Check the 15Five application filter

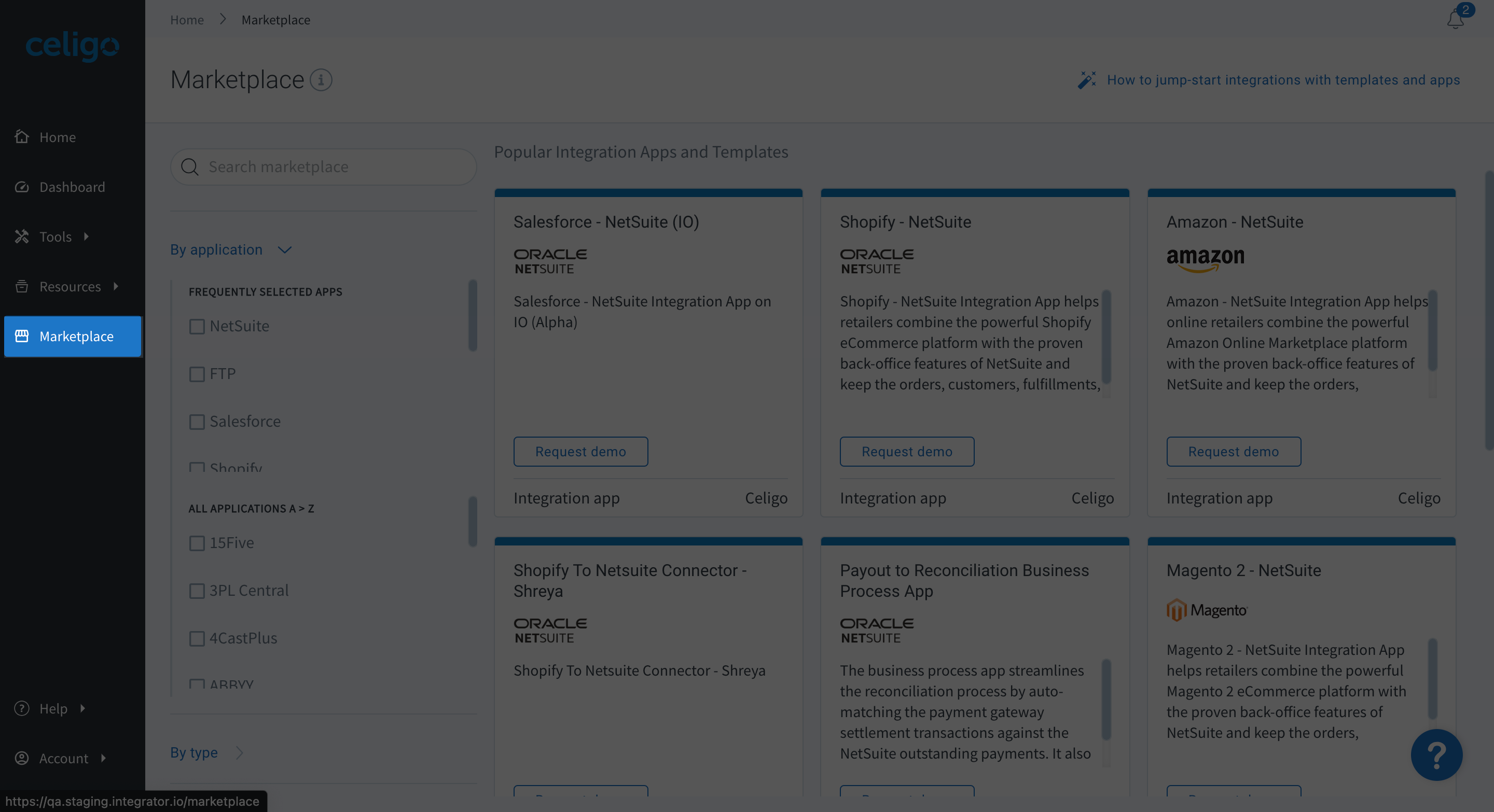point(197,543)
